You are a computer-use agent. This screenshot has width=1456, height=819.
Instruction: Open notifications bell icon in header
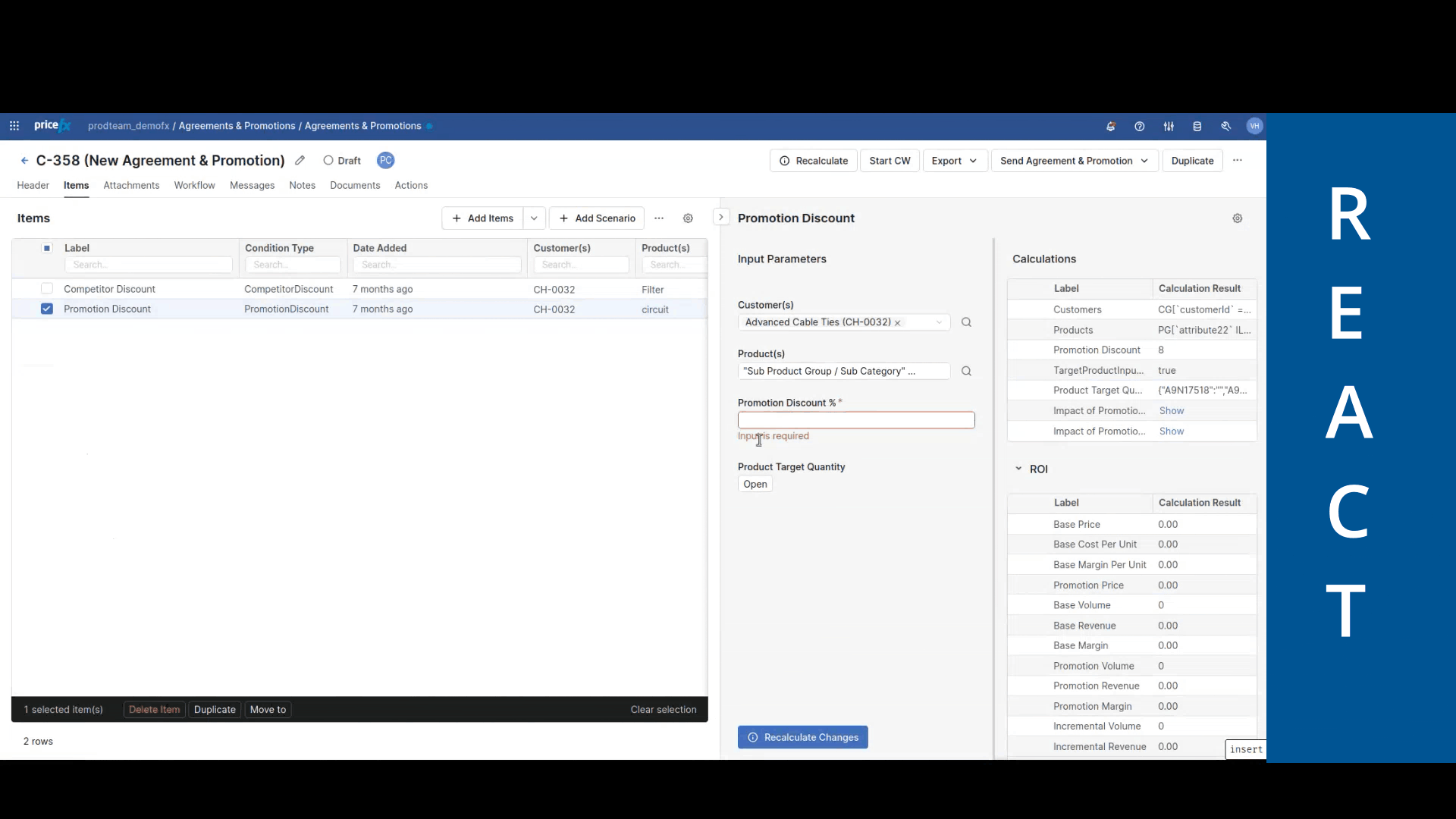(1110, 127)
